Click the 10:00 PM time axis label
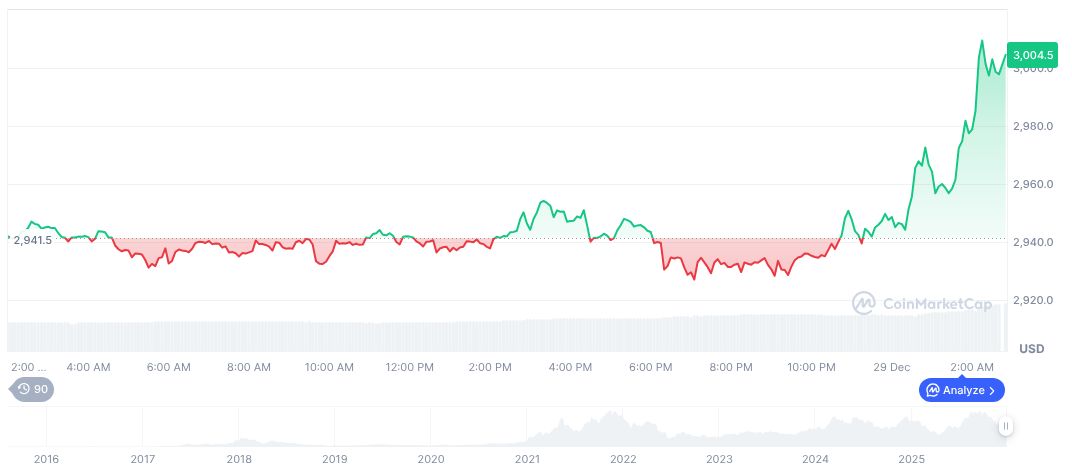The width and height of the screenshot is (1072, 470). point(812,367)
